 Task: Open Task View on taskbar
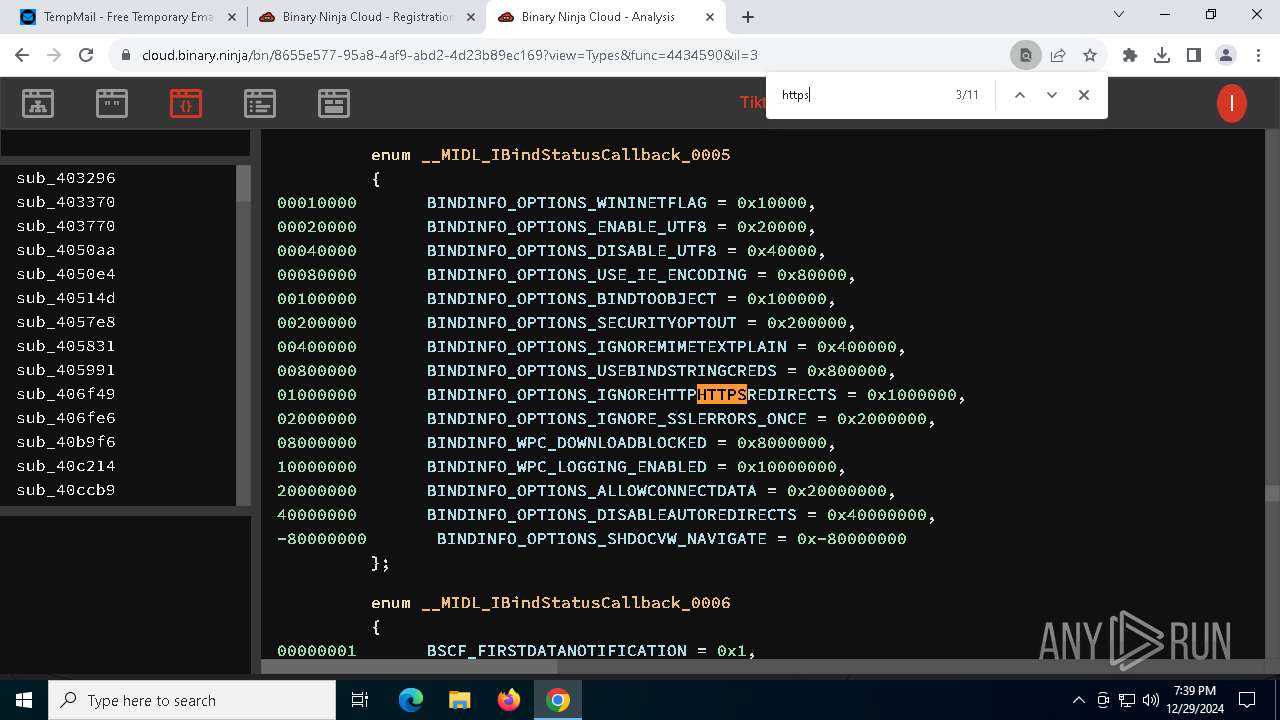(x=360, y=700)
